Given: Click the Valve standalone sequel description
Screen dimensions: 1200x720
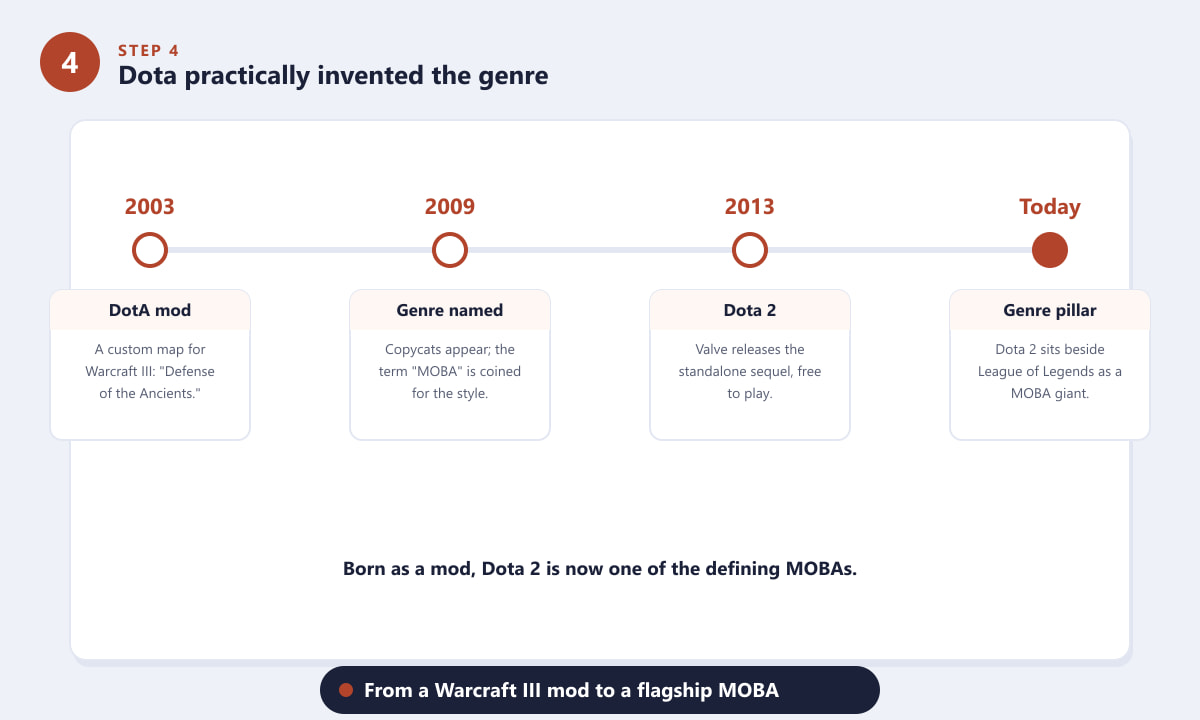Looking at the screenshot, I should tap(750, 371).
